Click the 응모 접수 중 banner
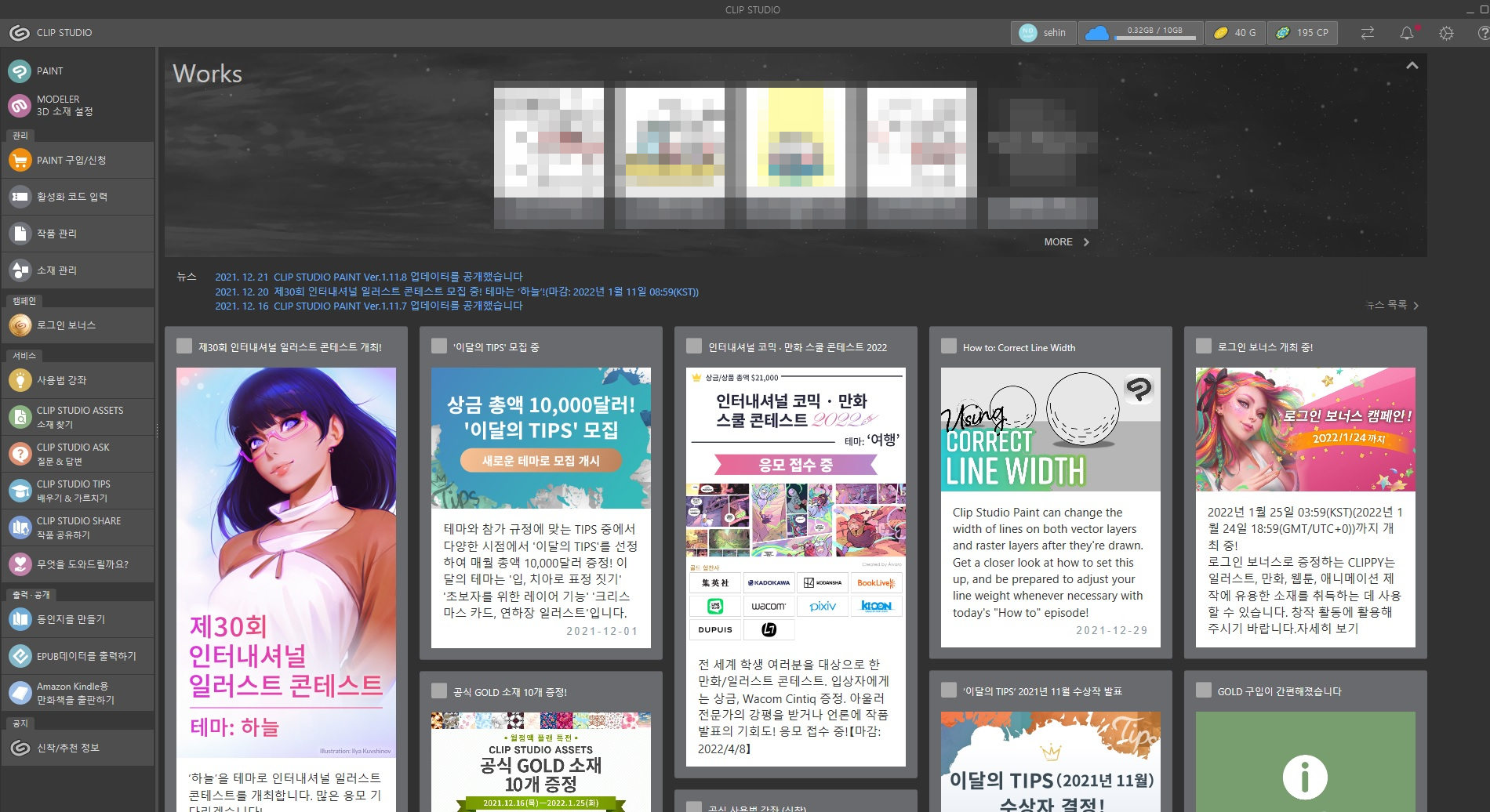This screenshot has width=1490, height=812. click(795, 465)
